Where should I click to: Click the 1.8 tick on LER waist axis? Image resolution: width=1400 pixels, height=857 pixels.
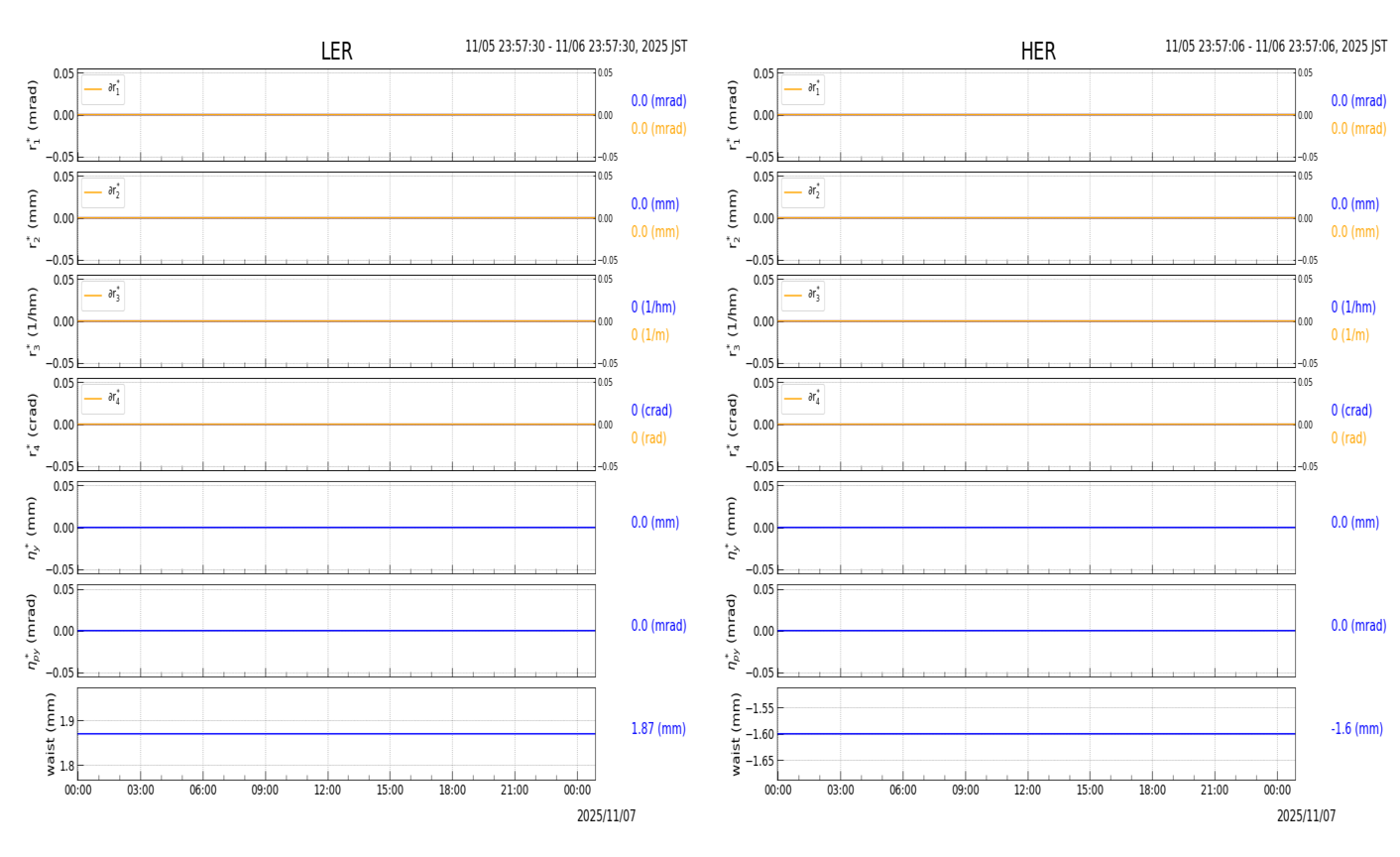(x=66, y=766)
